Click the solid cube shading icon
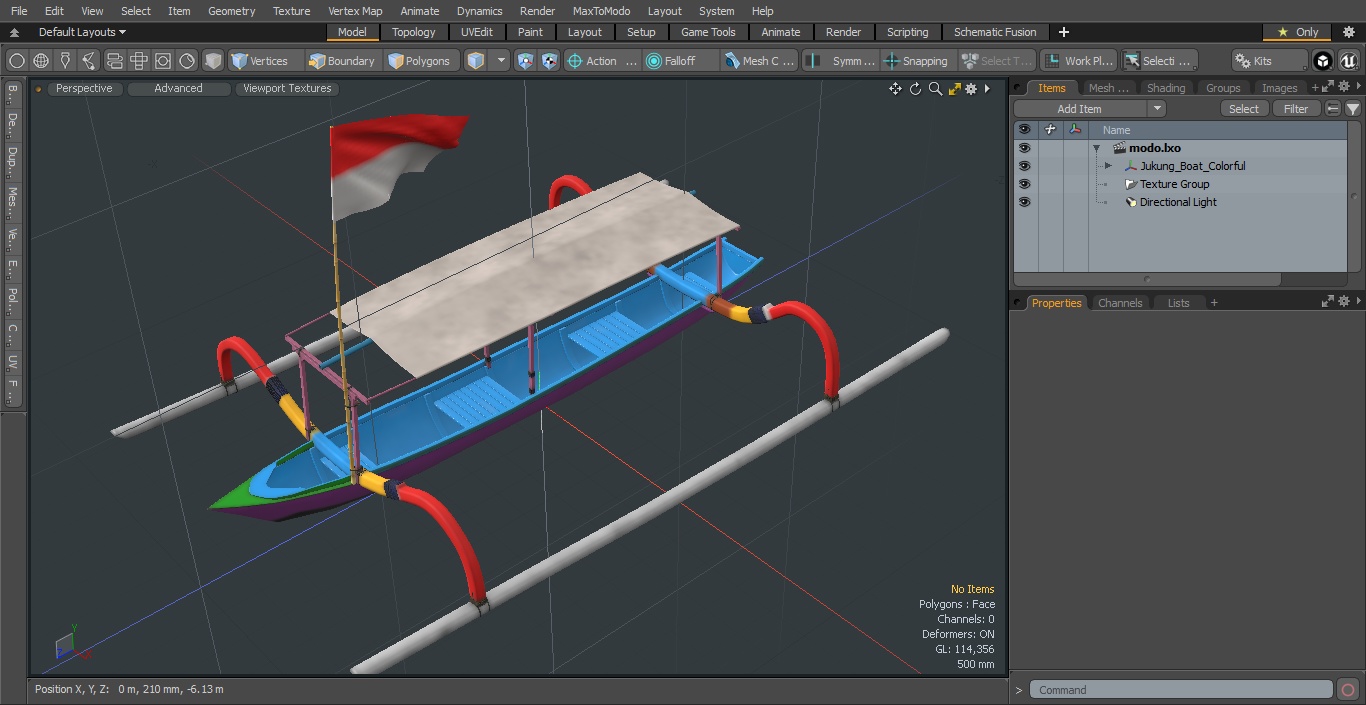The image size is (1366, 705). point(213,61)
